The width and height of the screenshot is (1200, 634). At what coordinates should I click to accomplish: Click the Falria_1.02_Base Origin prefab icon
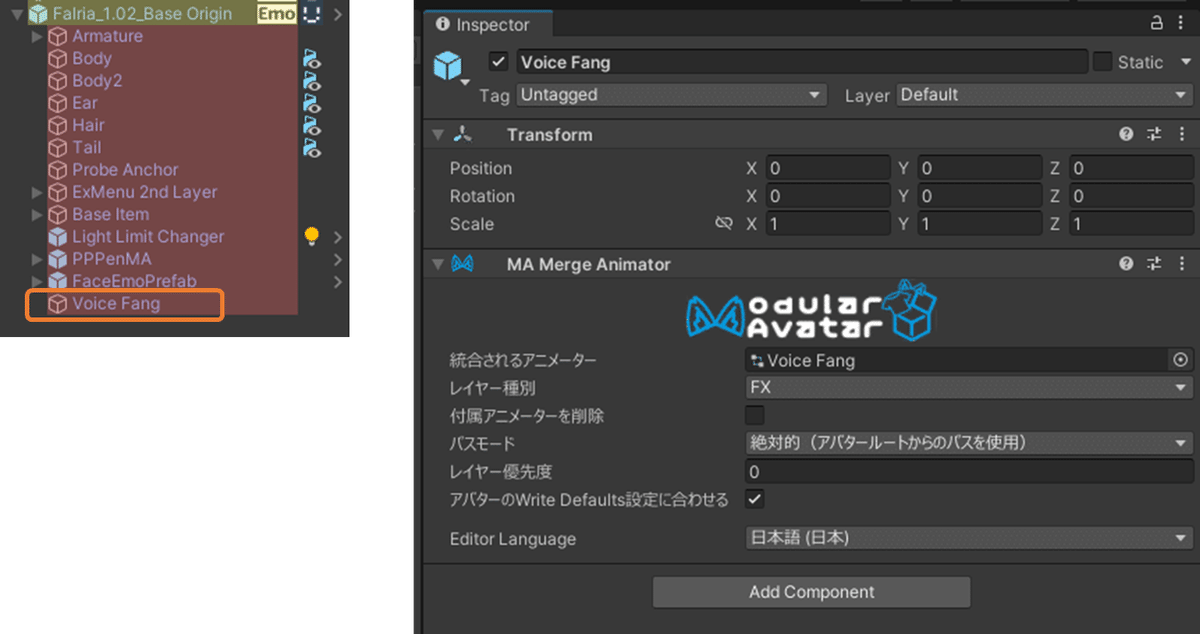pyautogui.click(x=37, y=14)
